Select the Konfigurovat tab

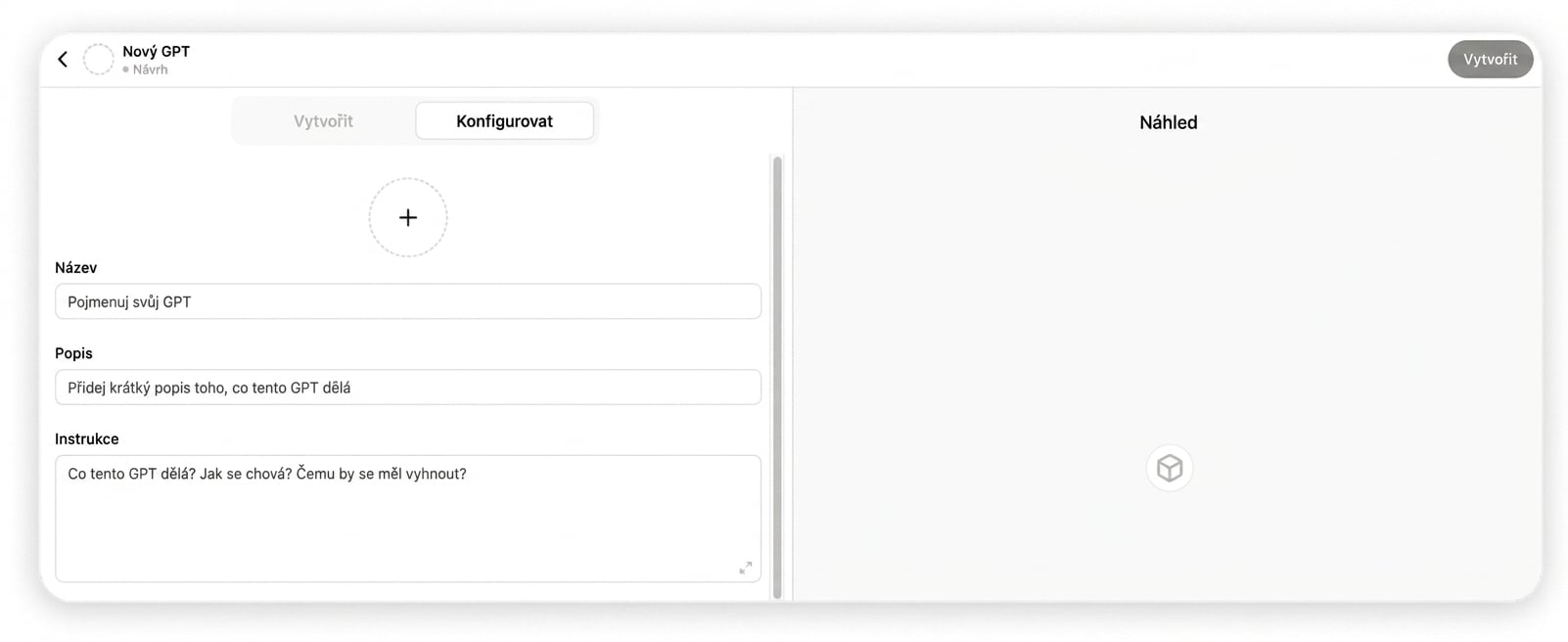pos(504,121)
